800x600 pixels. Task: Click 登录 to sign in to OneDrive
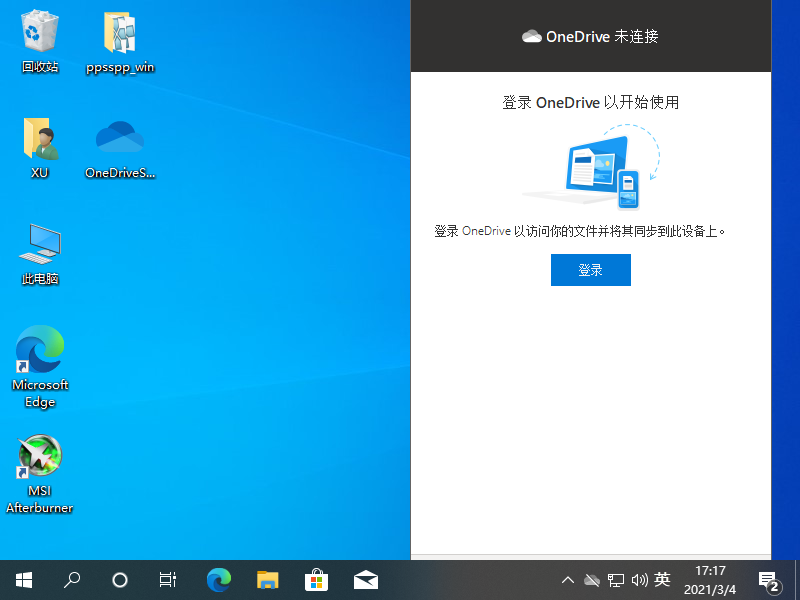(x=591, y=269)
